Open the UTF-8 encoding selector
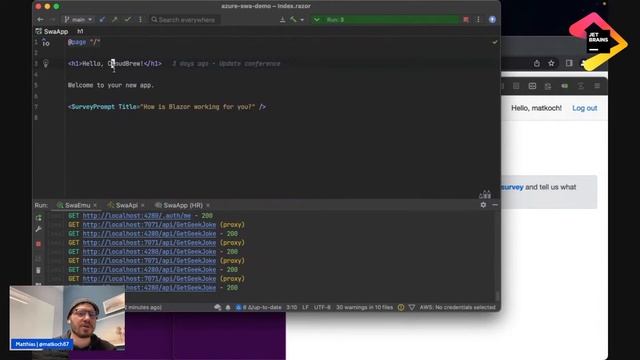 322,307
